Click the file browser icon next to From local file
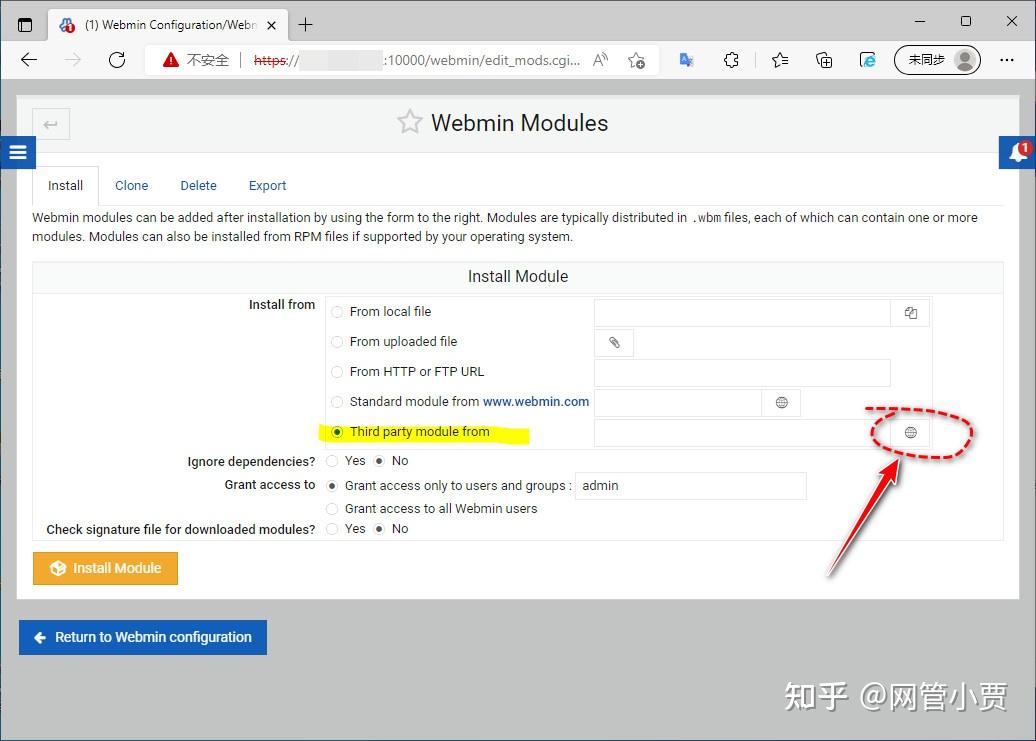 (910, 312)
